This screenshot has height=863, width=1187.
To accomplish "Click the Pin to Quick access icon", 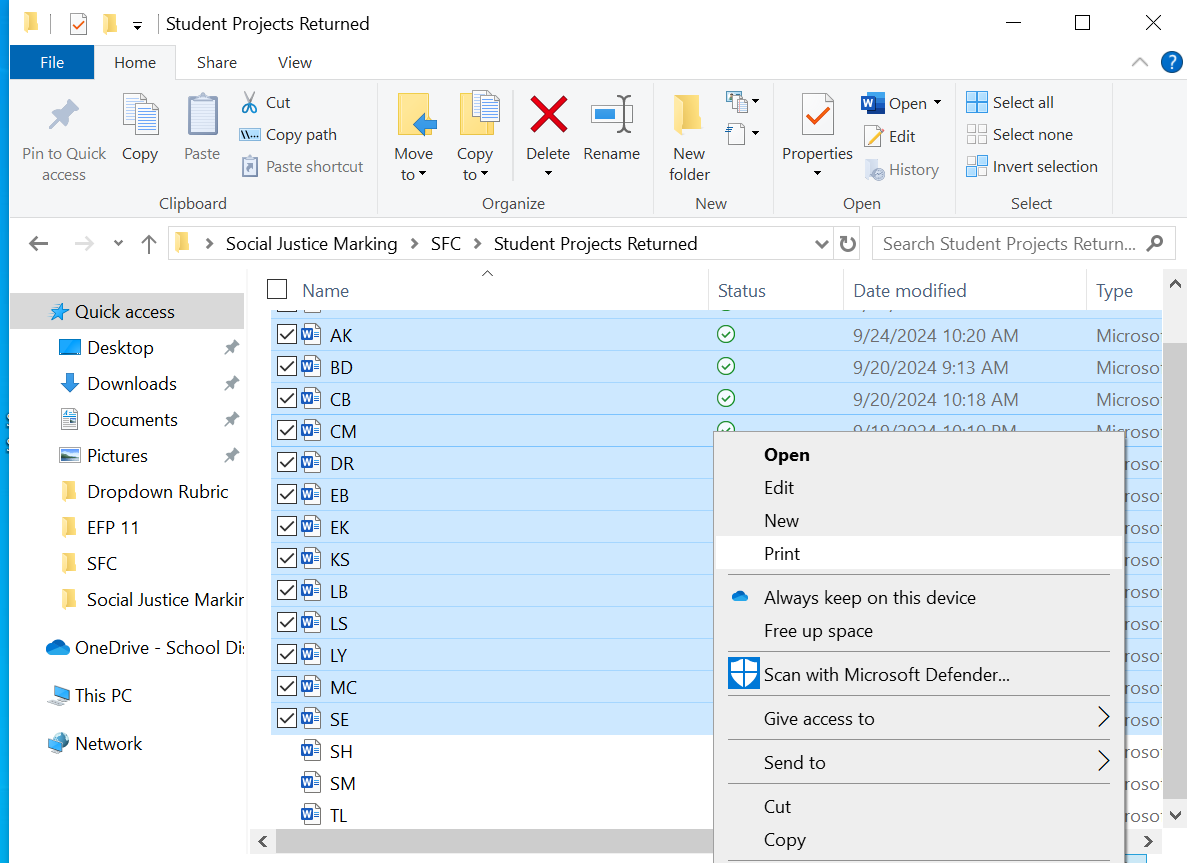I will (x=64, y=115).
